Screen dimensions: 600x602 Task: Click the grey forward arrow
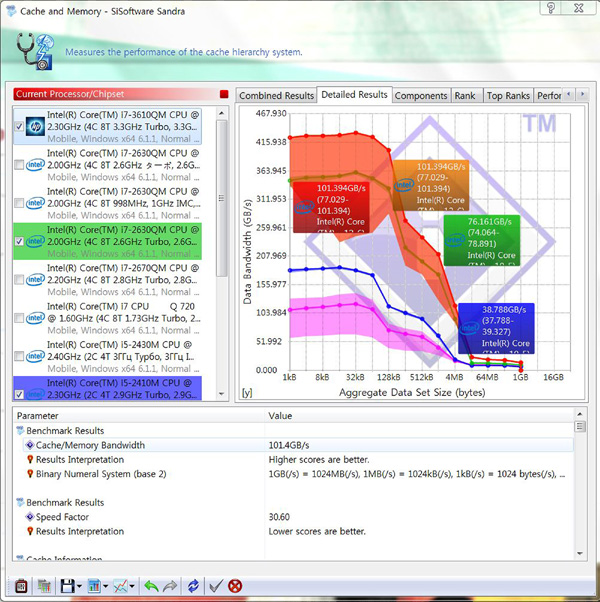170,586
